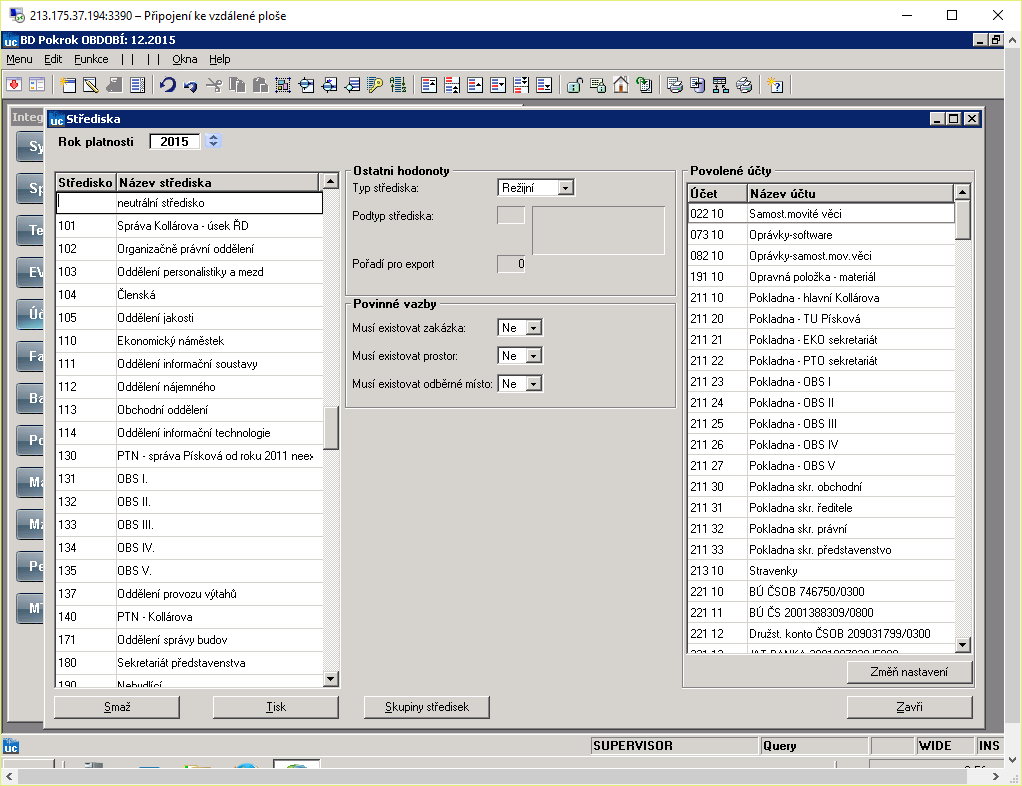Click the red down-arrow icon at toolbar start
Image resolution: width=1022 pixels, height=786 pixels.
14,85
